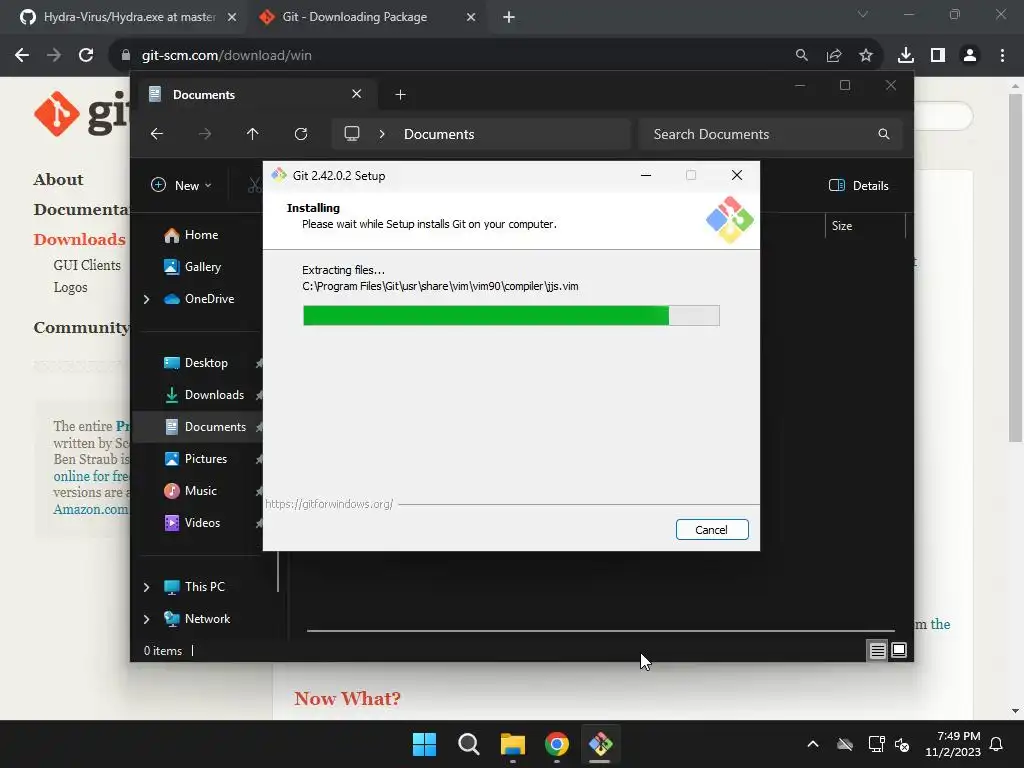Viewport: 1024px width, 768px height.
Task: Click the Chrome address bar URL
Action: coord(226,56)
